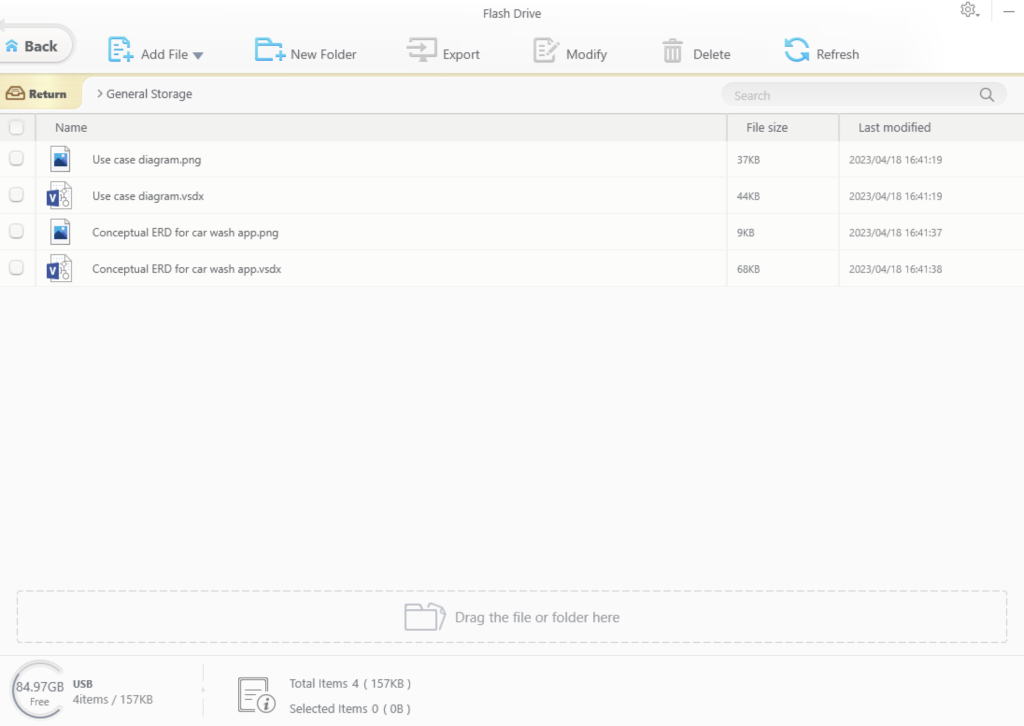Image resolution: width=1024 pixels, height=726 pixels.
Task: Click the Delete trash icon
Action: click(x=673, y=51)
